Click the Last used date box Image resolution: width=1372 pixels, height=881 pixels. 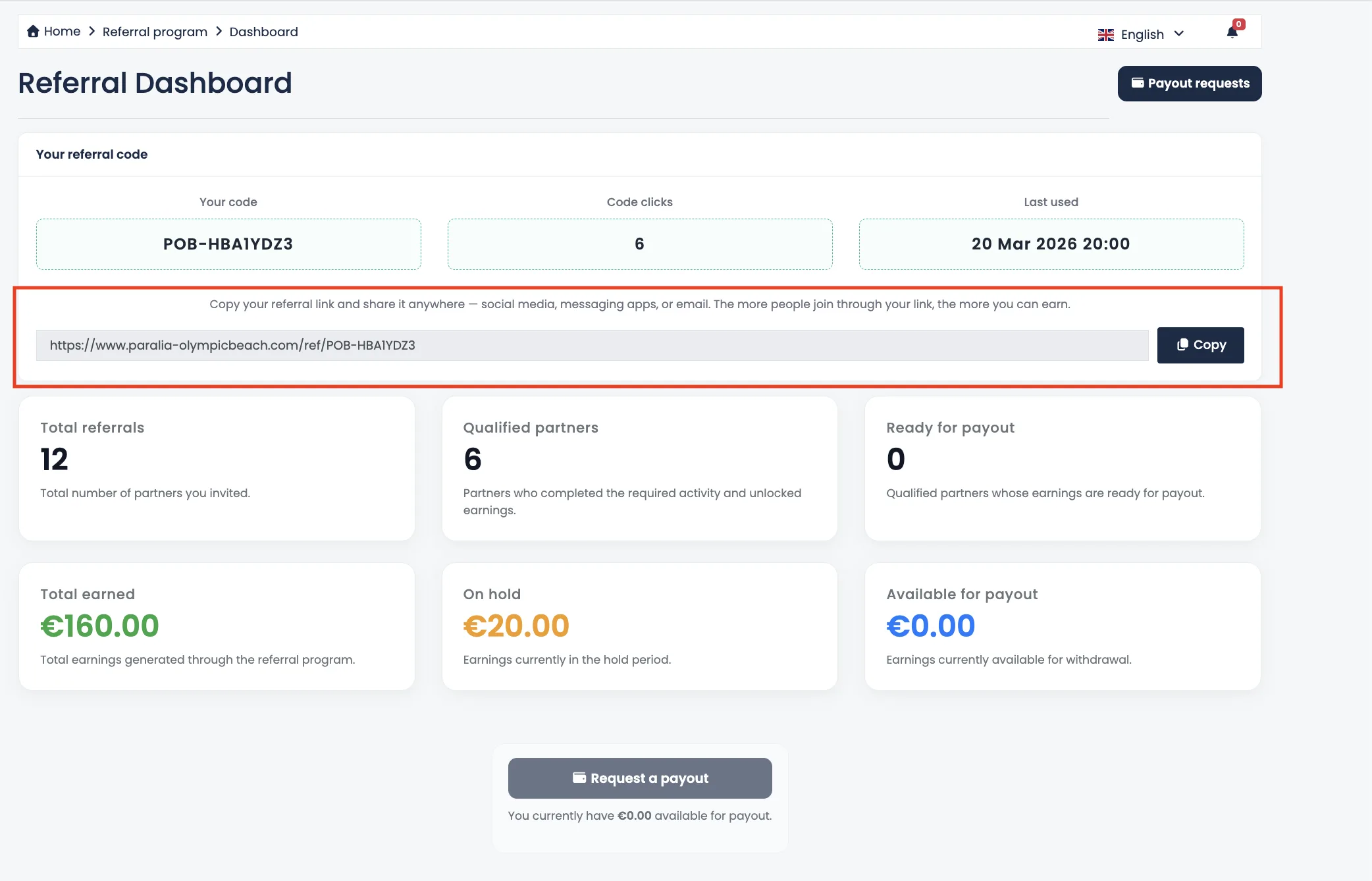(x=1051, y=244)
